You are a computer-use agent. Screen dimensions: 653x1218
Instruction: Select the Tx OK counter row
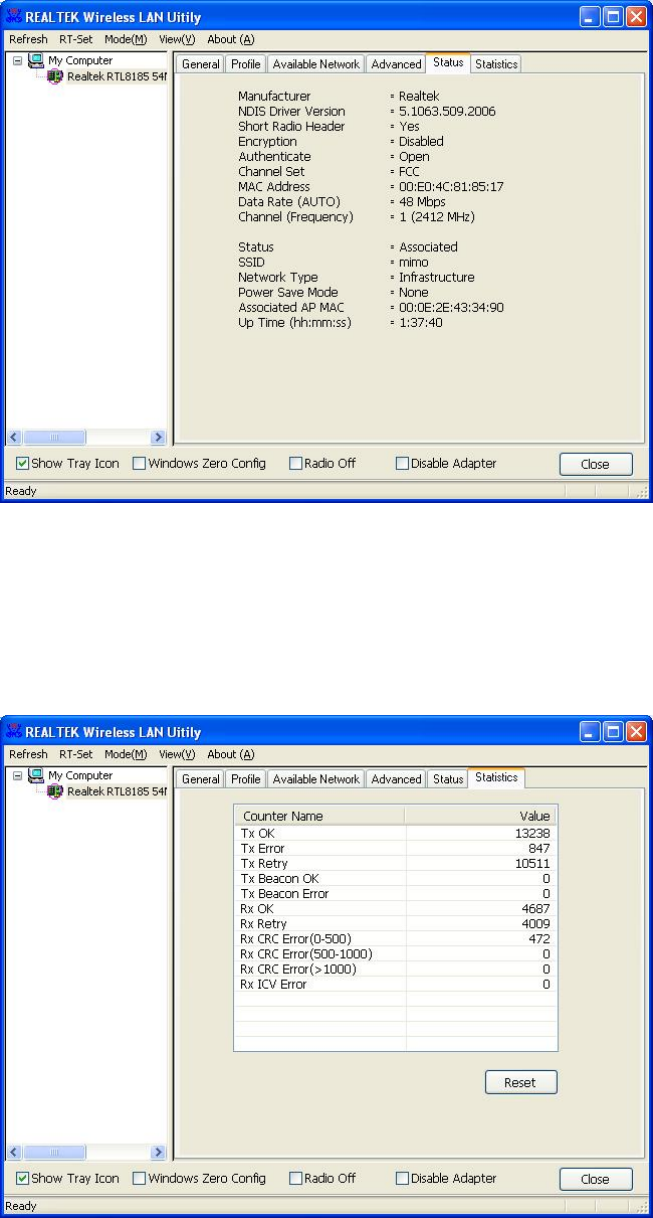coord(395,832)
